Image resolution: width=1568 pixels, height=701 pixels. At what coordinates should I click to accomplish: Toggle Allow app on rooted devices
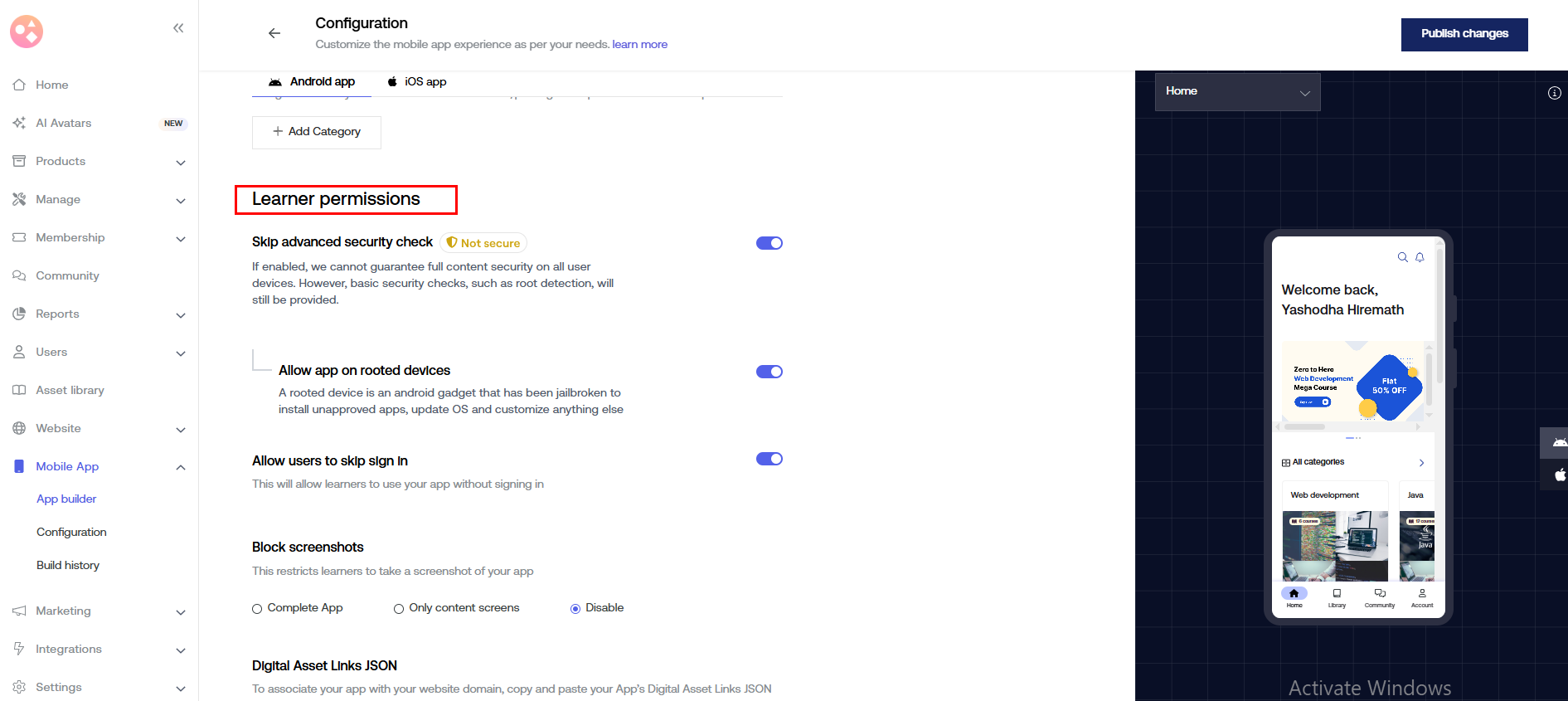click(x=769, y=372)
